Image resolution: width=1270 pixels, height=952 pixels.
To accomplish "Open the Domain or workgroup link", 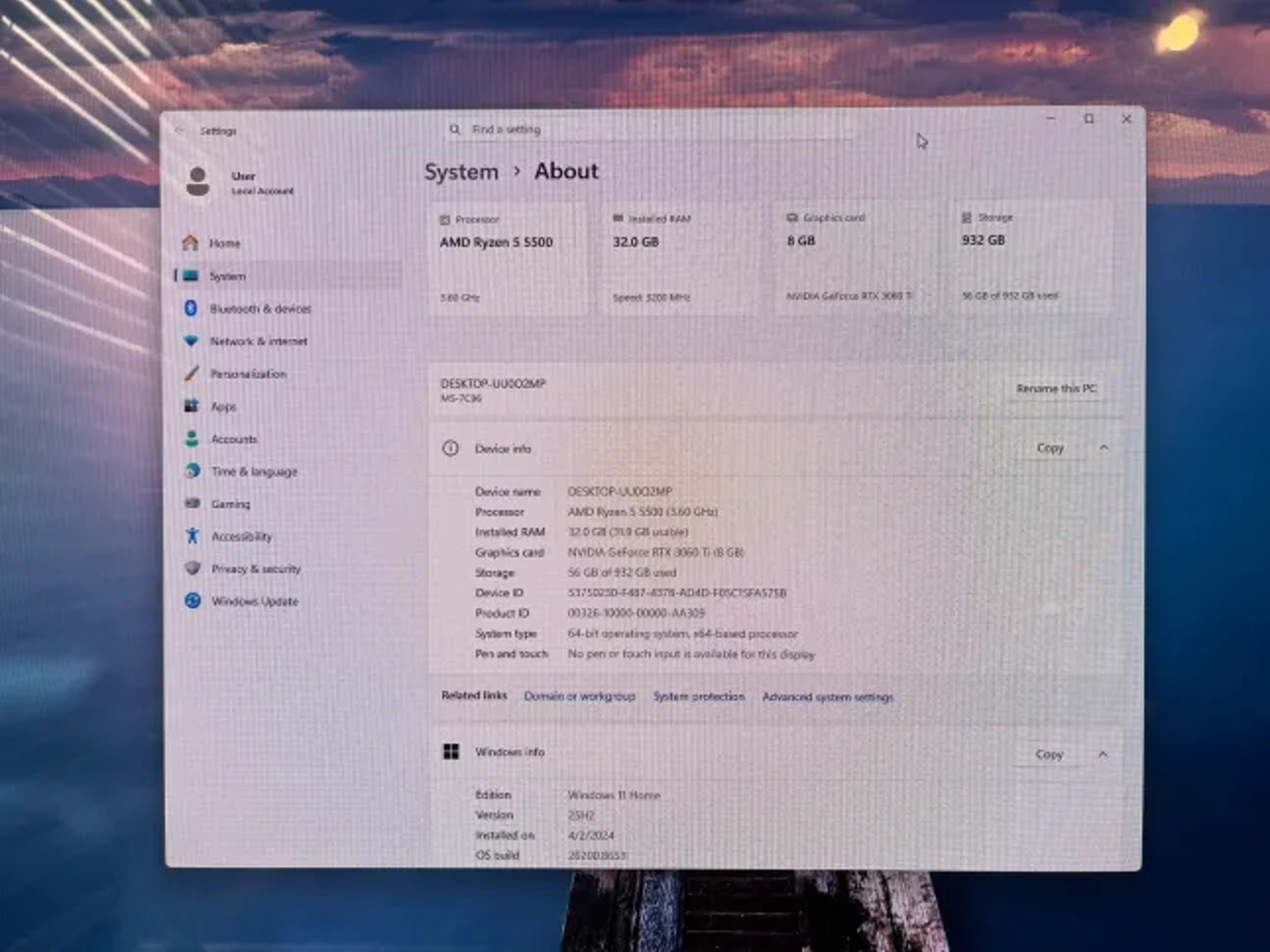I will coord(579,696).
